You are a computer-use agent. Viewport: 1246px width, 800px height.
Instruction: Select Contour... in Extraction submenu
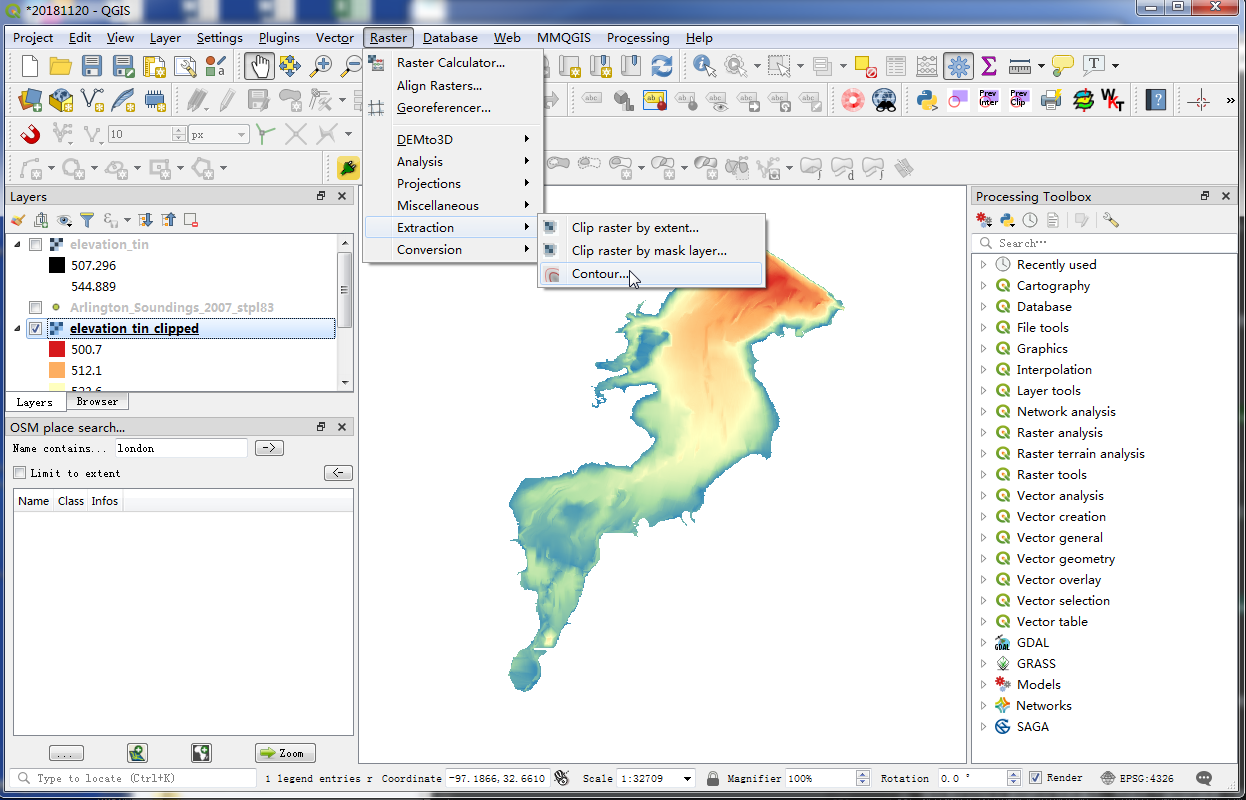(651, 273)
